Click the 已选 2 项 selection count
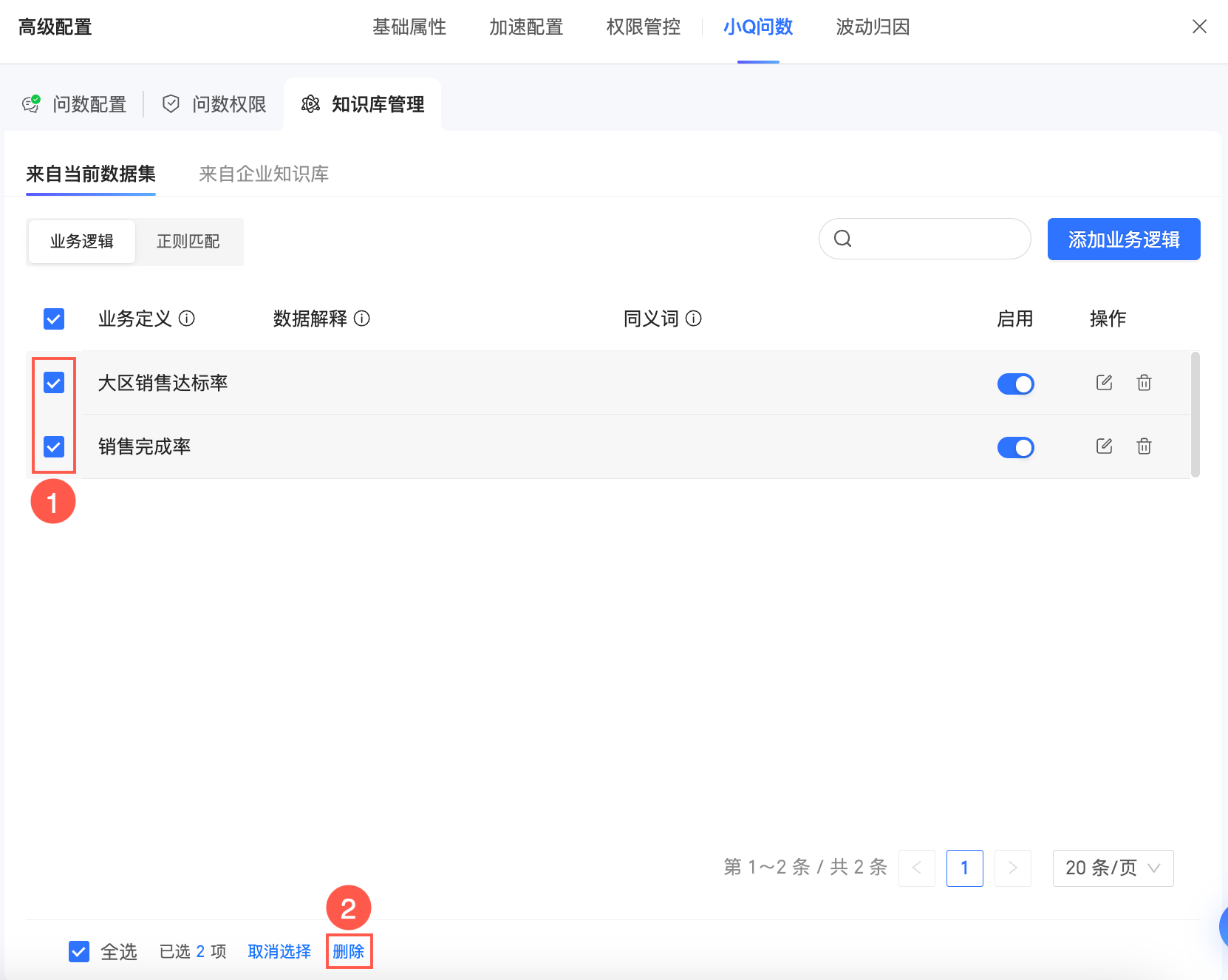 click(x=193, y=951)
